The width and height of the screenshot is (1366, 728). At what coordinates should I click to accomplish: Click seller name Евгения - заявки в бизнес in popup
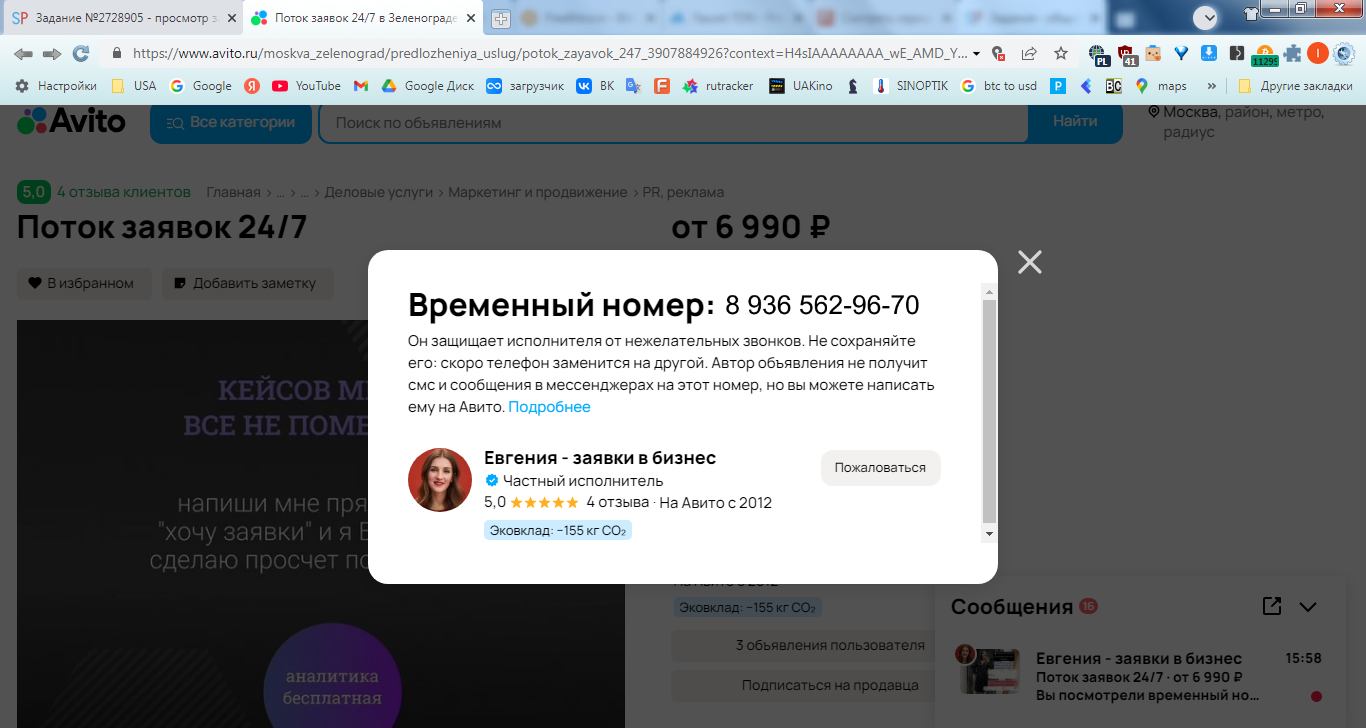[600, 458]
